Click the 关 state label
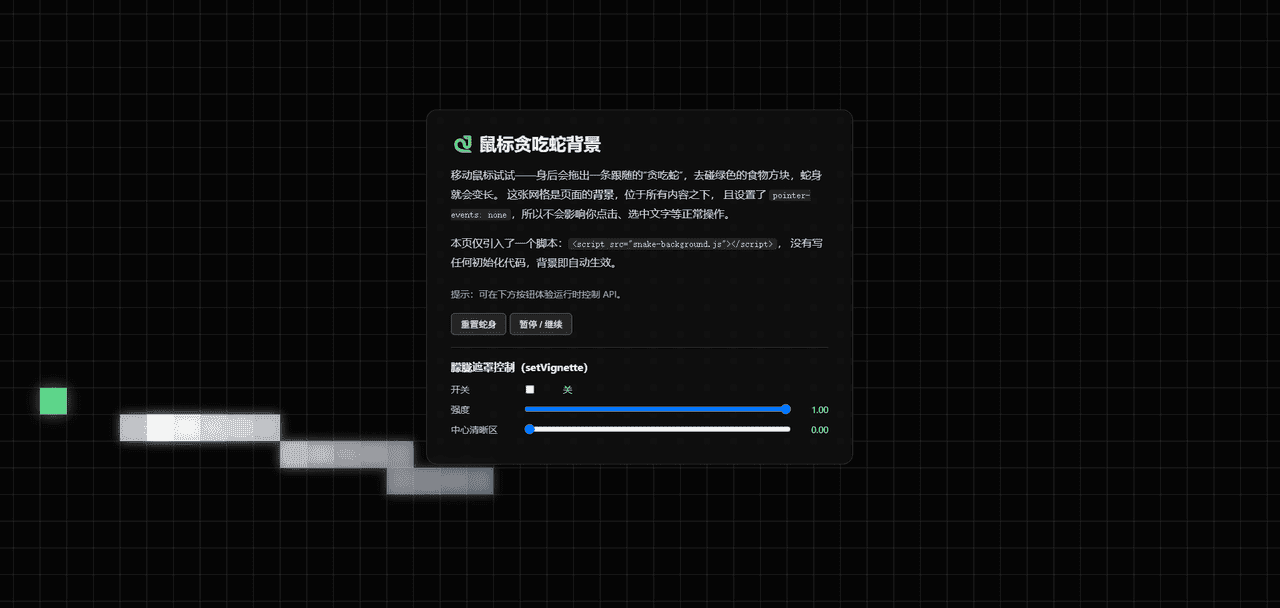 tap(567, 389)
